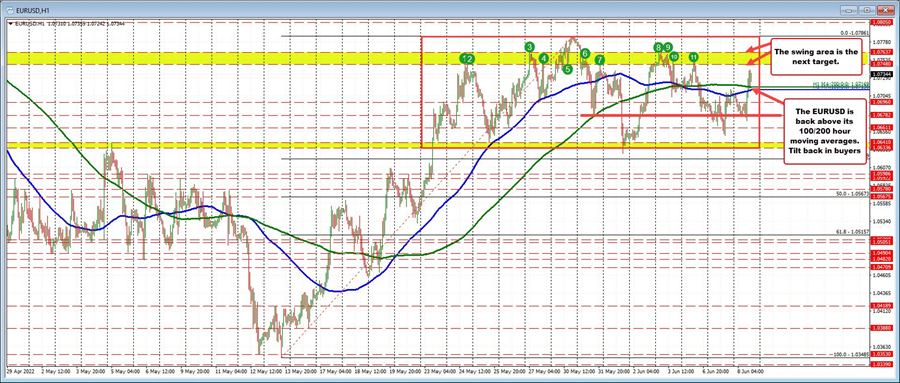Open the one-click trading arrow beside EURUSD,H1
The width and height of the screenshot is (900, 383).
pyautogui.click(x=10, y=24)
